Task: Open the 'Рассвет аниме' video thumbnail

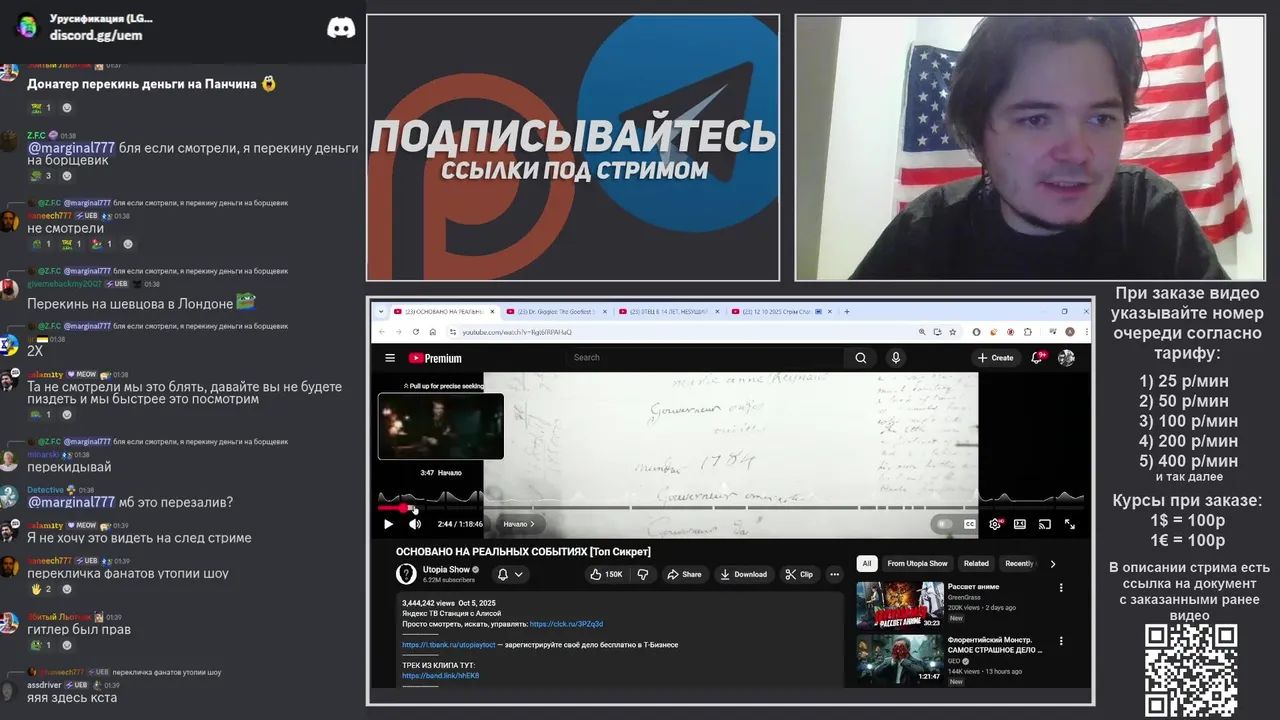Action: (x=899, y=604)
